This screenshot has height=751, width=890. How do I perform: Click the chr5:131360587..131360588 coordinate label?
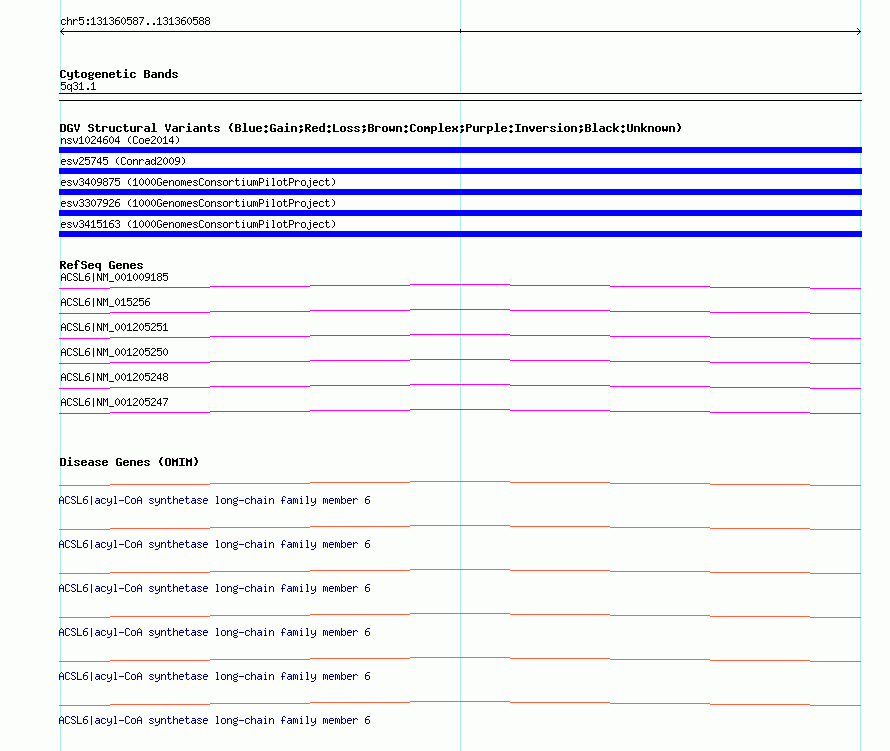pyautogui.click(x=135, y=21)
